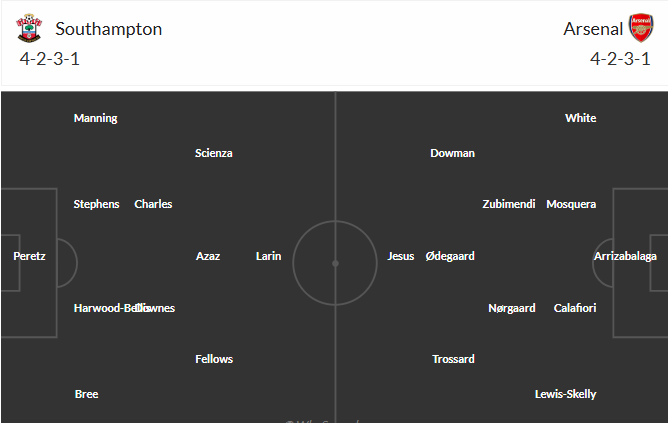Select Arsenal defender Calafiori
The width and height of the screenshot is (668, 423).
(x=575, y=308)
